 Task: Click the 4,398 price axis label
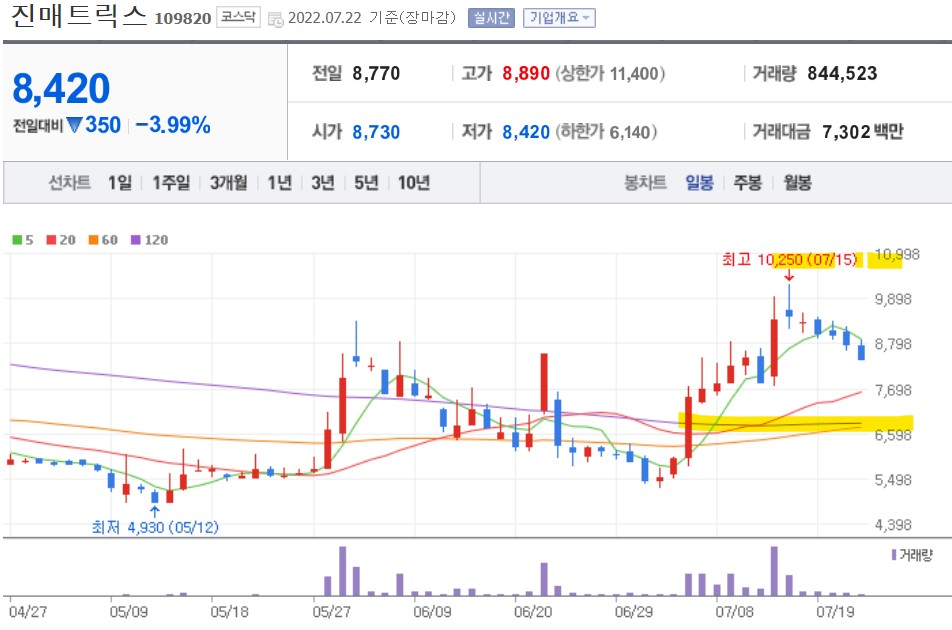tap(893, 525)
